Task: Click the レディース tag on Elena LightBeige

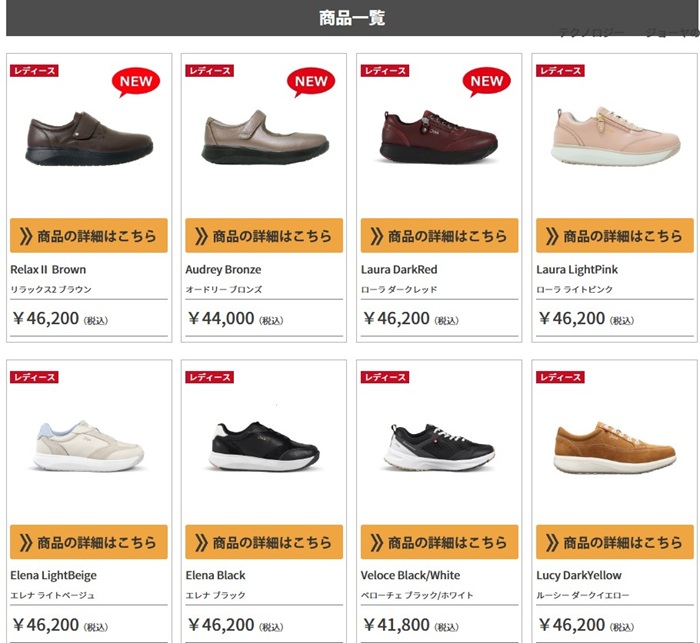Action: point(34,377)
